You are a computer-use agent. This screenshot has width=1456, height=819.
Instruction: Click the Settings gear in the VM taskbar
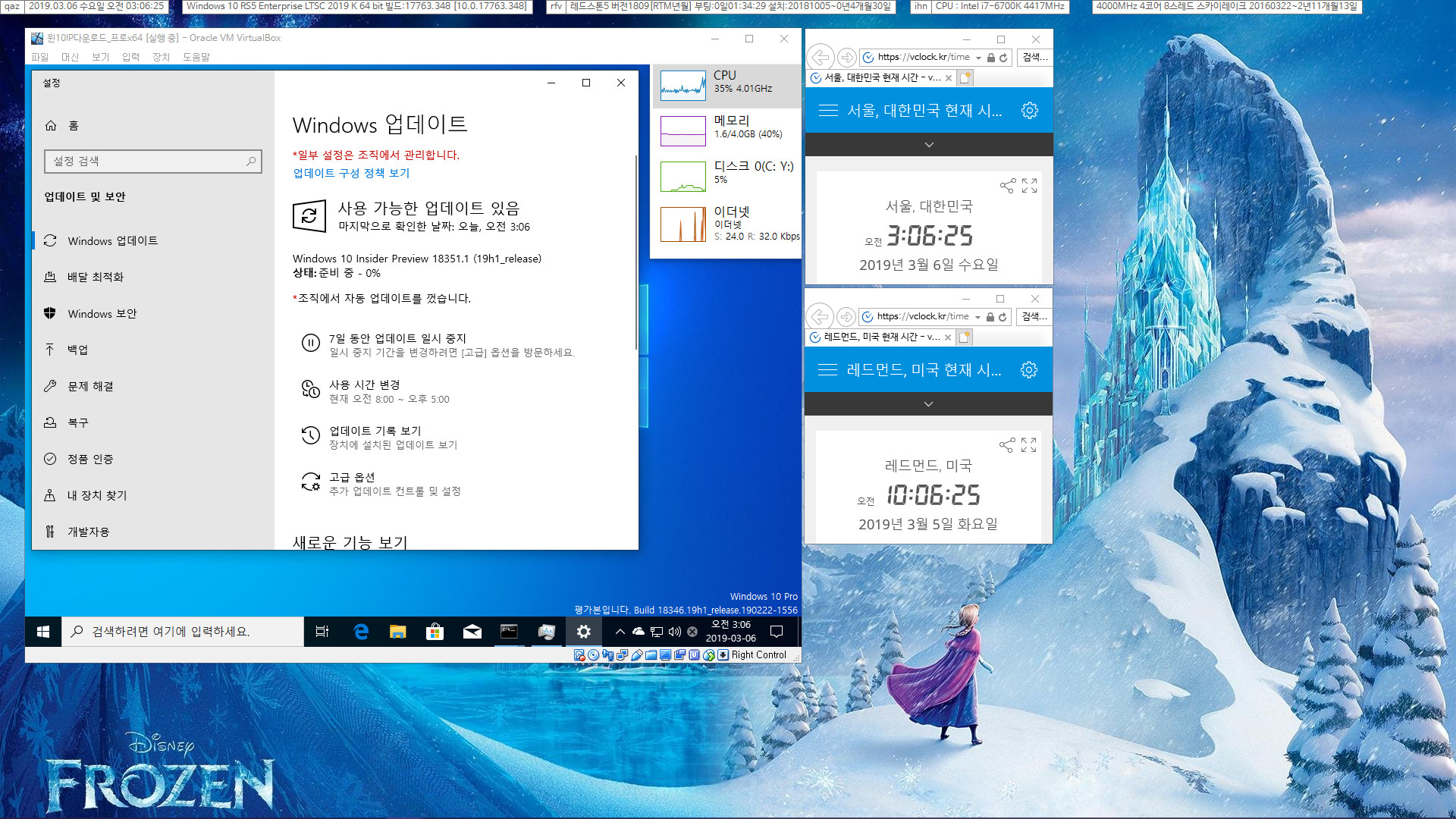click(583, 632)
